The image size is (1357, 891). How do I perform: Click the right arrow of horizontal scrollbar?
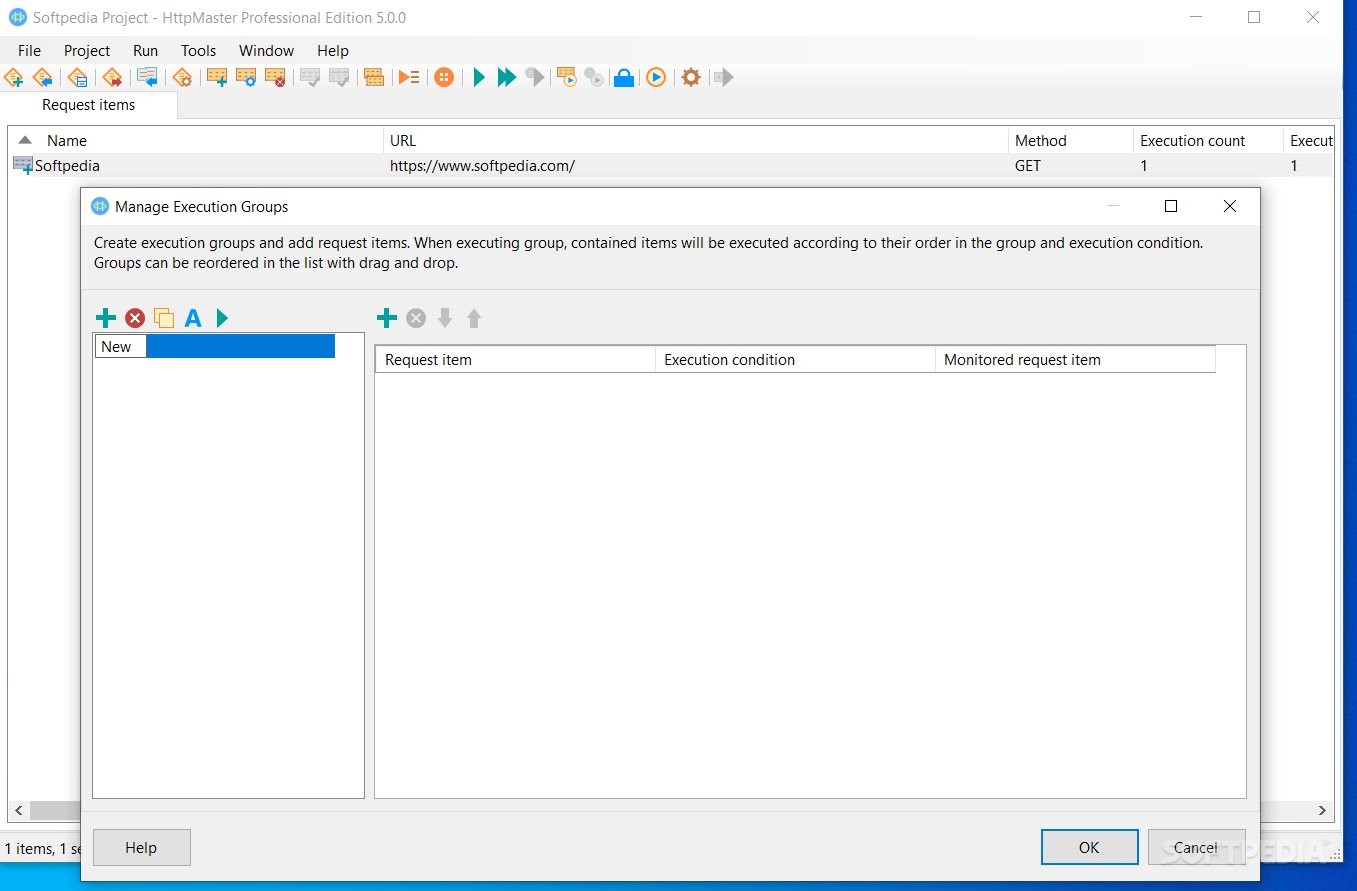pyautogui.click(x=1322, y=810)
